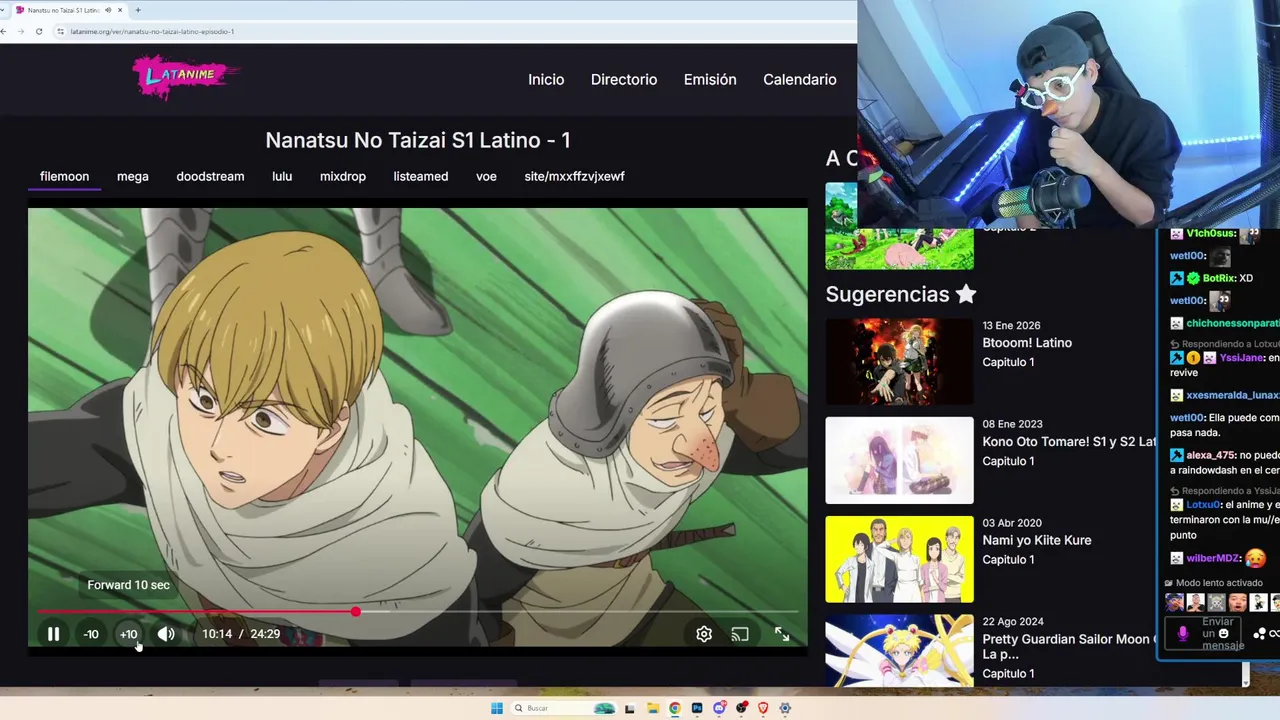Open OBS Studio from the taskbar
Screen dimensions: 1280x720
point(741,708)
